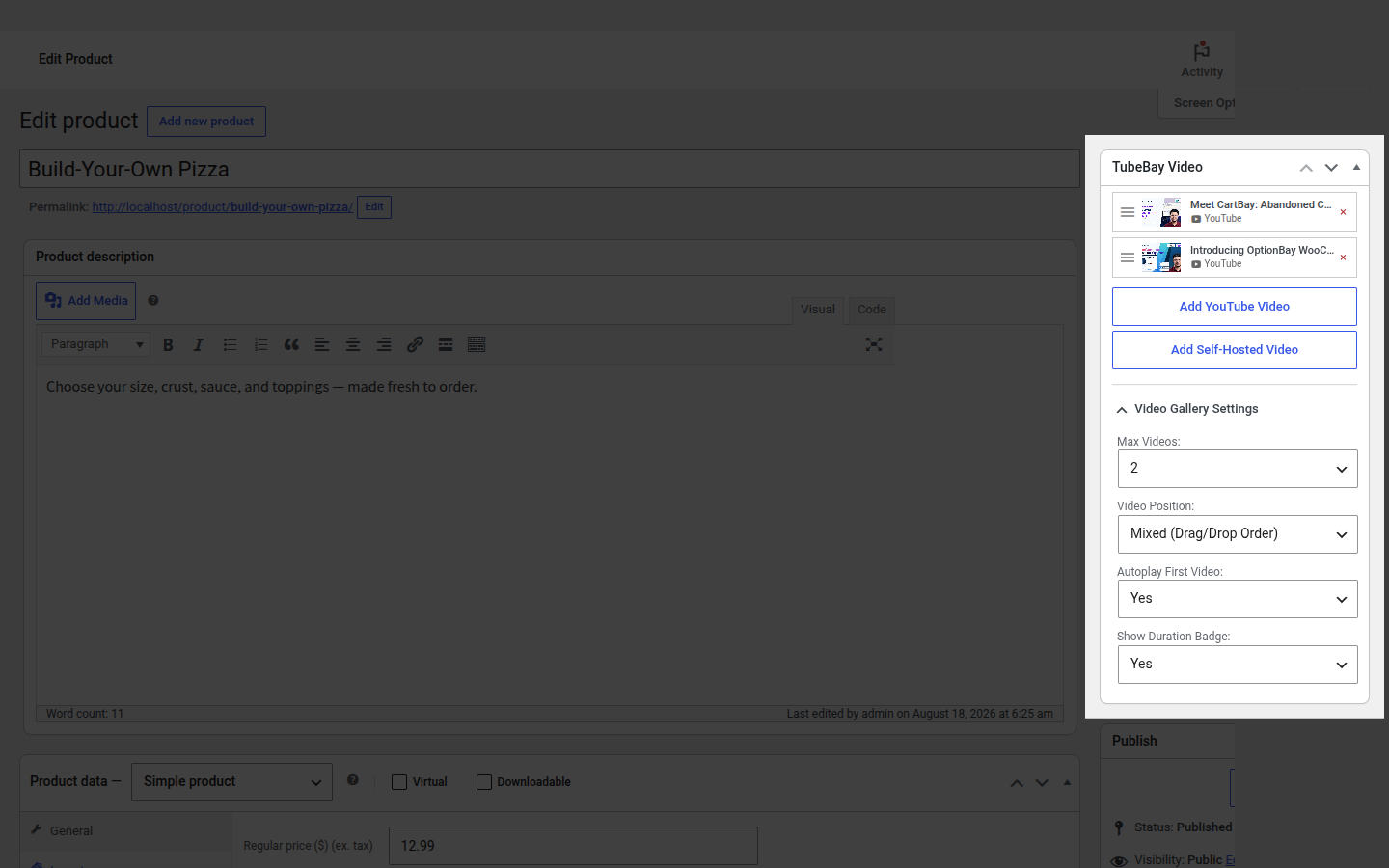The width and height of the screenshot is (1389, 868).
Task: Enable the Virtual checkbox
Action: click(x=399, y=782)
